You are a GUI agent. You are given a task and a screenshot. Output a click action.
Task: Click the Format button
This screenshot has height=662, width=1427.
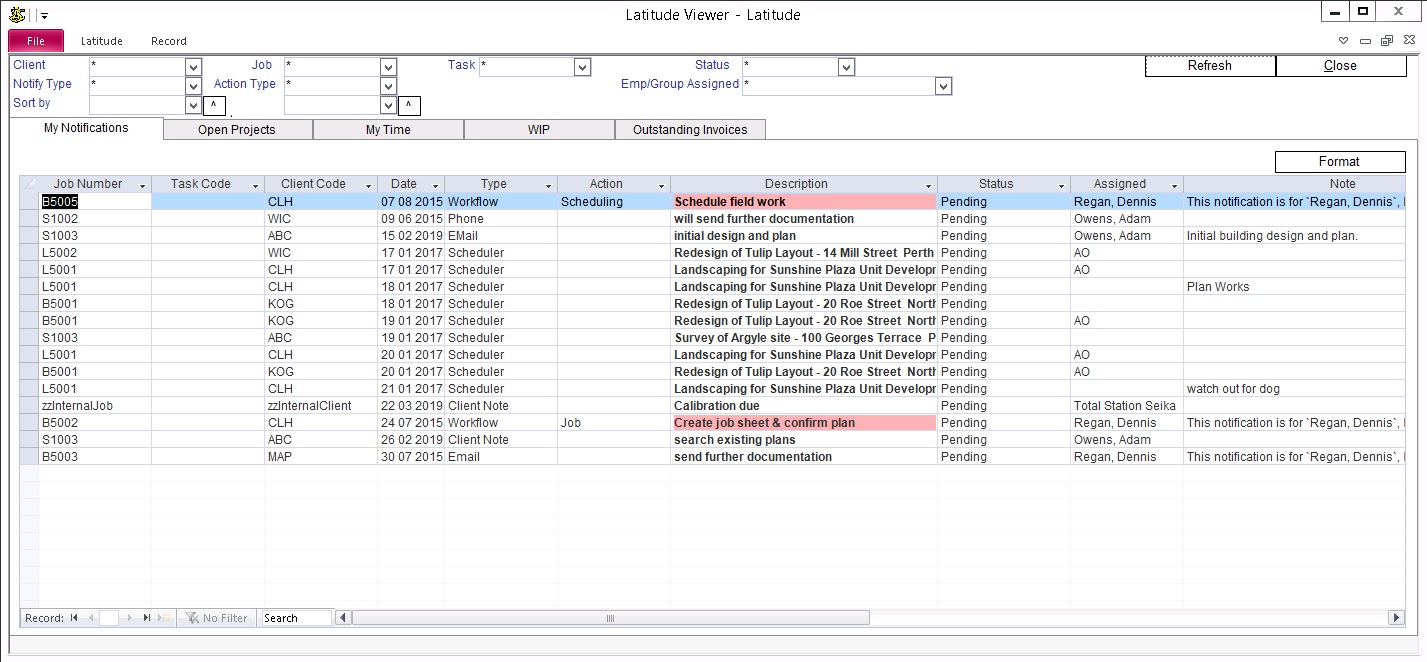(1339, 161)
